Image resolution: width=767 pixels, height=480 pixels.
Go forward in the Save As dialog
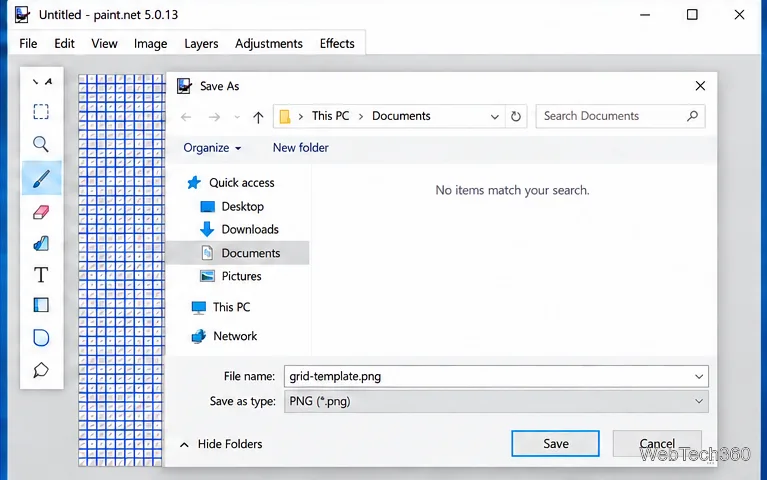[x=214, y=117]
